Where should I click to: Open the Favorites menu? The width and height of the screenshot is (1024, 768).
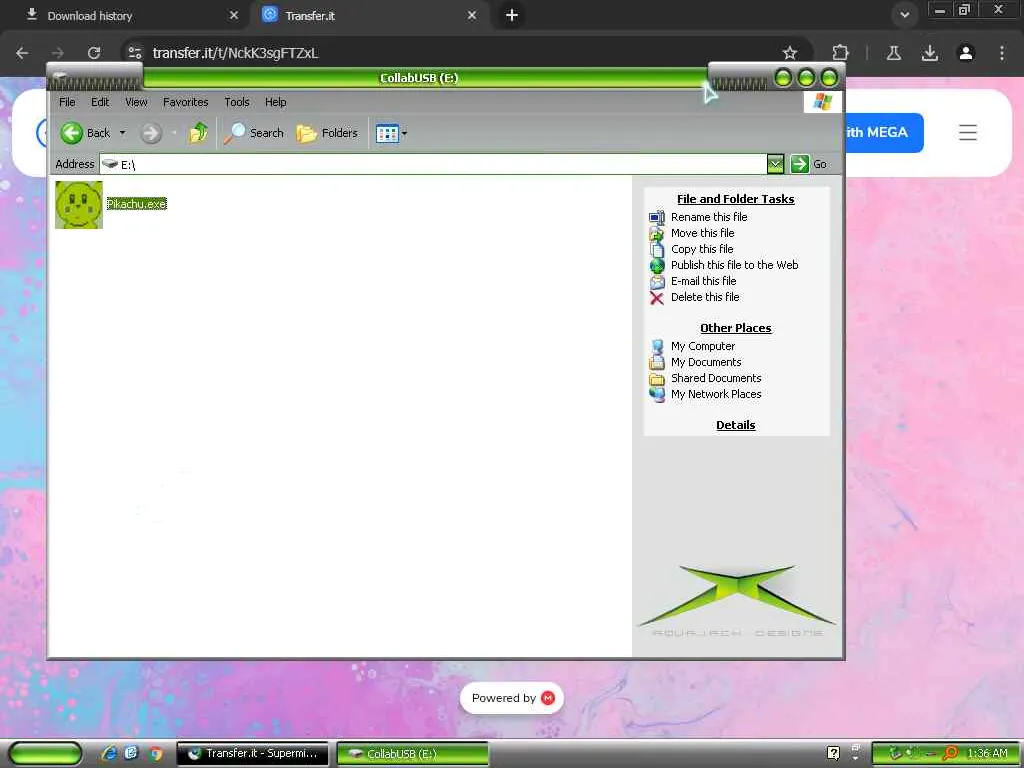pyautogui.click(x=185, y=102)
